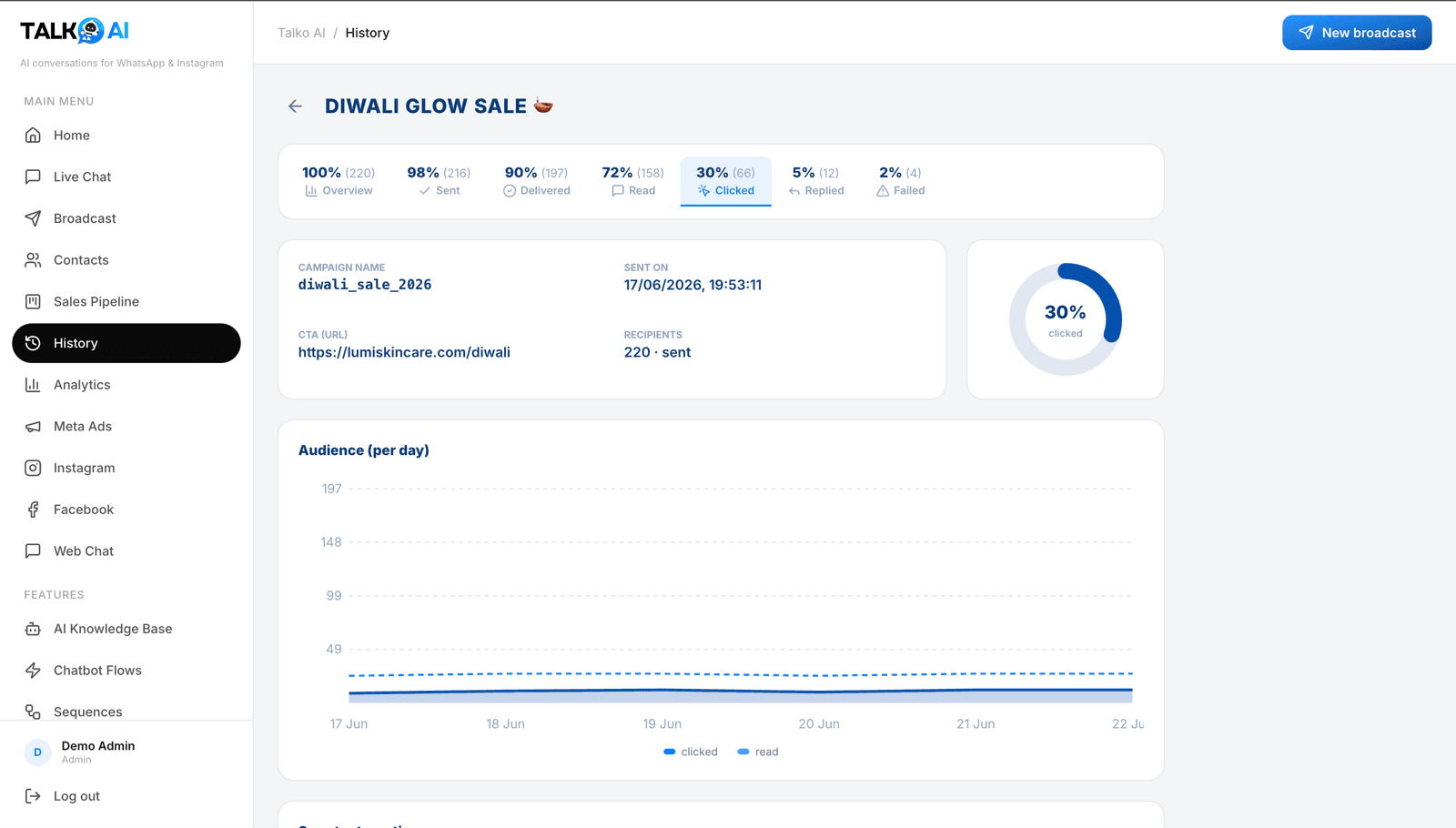Open Sequences in the features list
The image size is (1456, 828).
(x=126, y=712)
